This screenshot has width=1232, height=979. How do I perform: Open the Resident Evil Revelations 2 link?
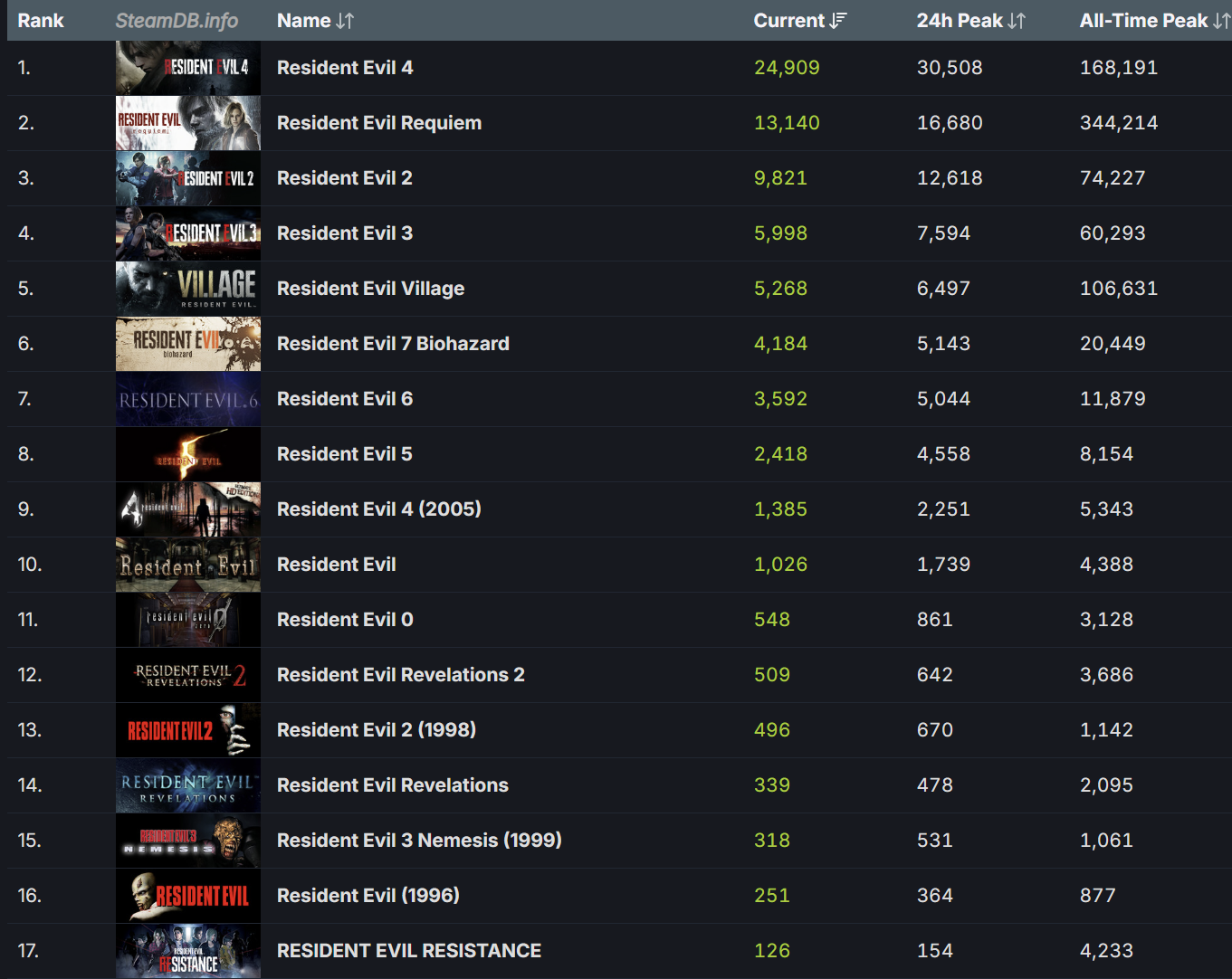(401, 675)
